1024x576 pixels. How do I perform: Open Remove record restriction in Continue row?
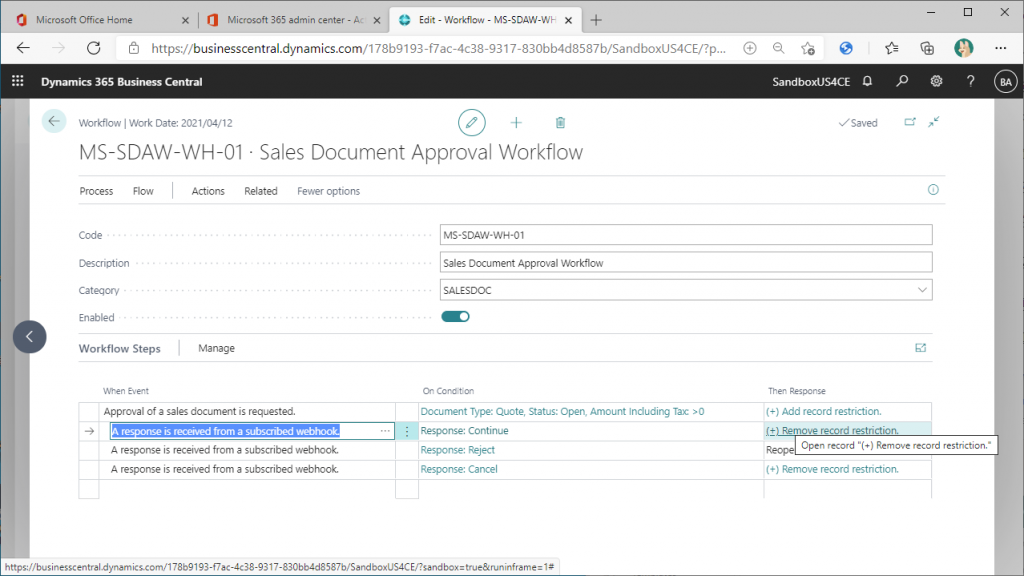832,430
